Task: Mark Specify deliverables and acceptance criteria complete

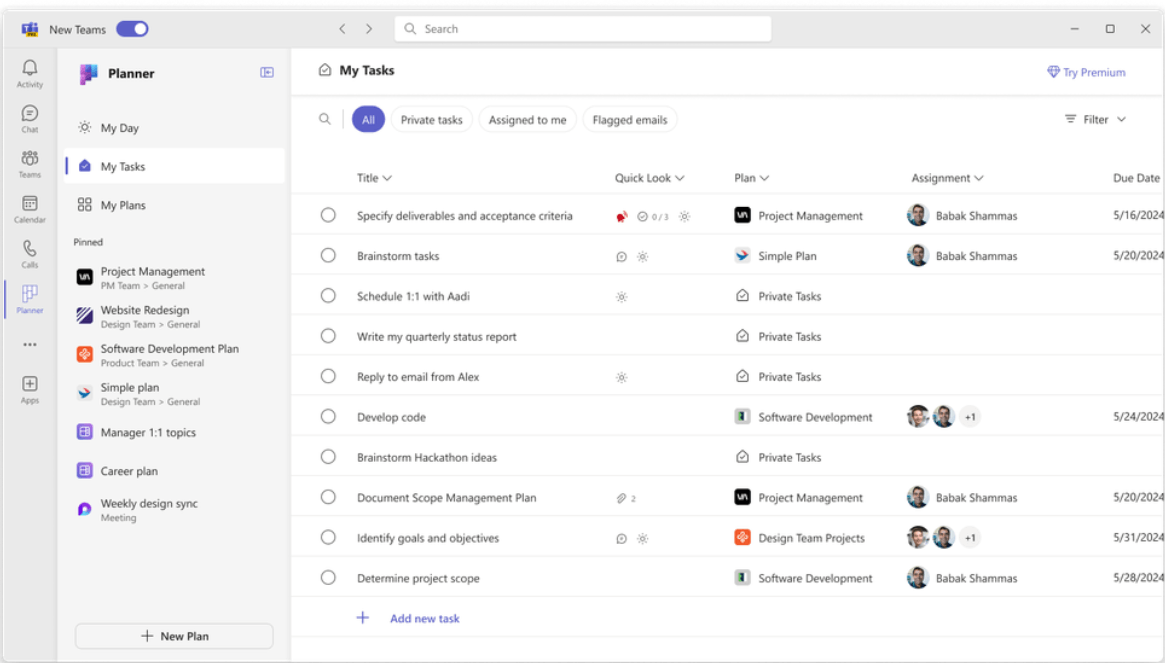Action: click(x=328, y=215)
